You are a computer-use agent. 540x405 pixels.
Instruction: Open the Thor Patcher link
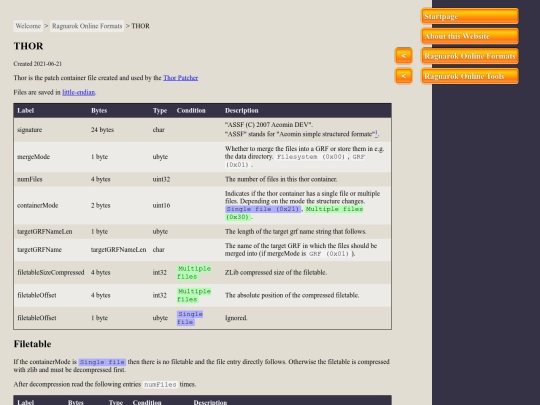[x=180, y=78]
